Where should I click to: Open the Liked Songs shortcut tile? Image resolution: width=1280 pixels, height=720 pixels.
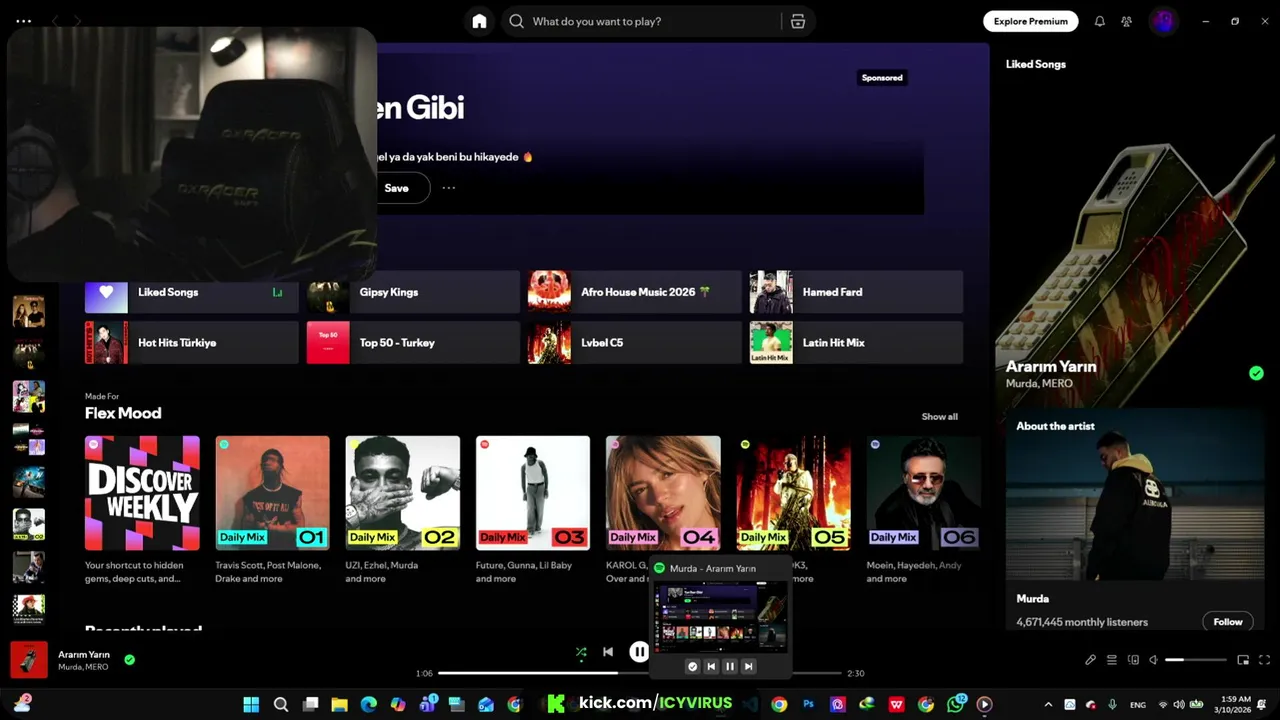click(x=191, y=292)
